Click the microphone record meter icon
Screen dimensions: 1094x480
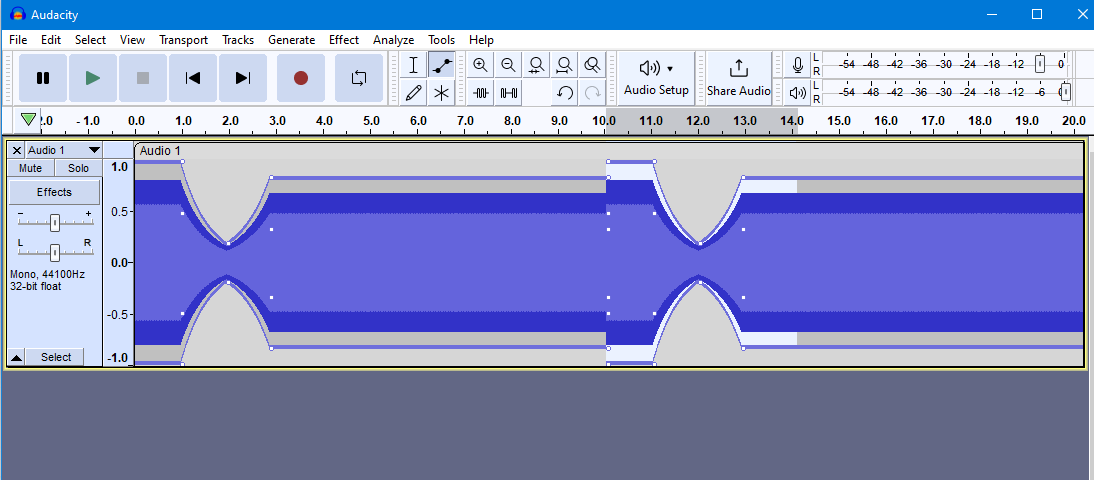pyautogui.click(x=797, y=66)
